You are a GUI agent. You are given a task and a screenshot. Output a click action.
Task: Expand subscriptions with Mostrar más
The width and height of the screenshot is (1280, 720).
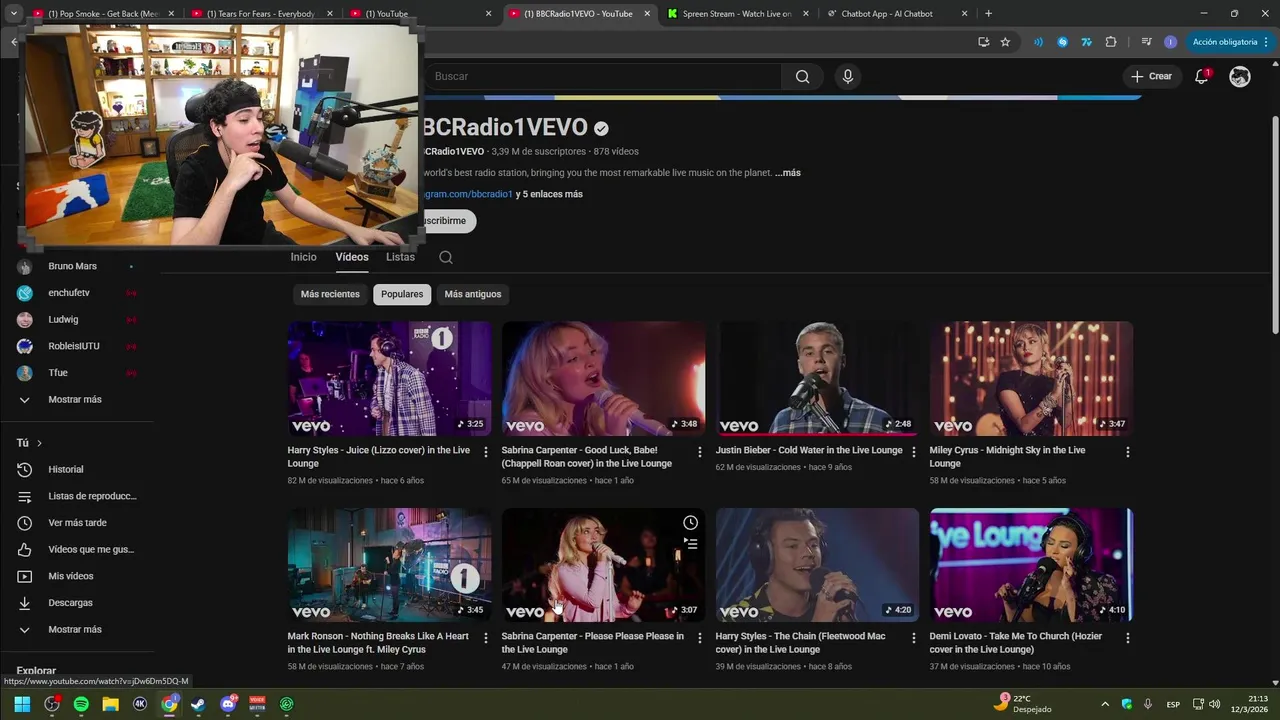click(75, 400)
